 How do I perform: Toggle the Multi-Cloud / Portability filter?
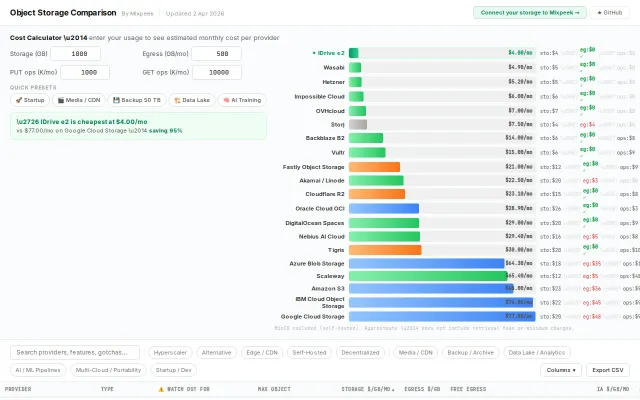click(x=108, y=370)
